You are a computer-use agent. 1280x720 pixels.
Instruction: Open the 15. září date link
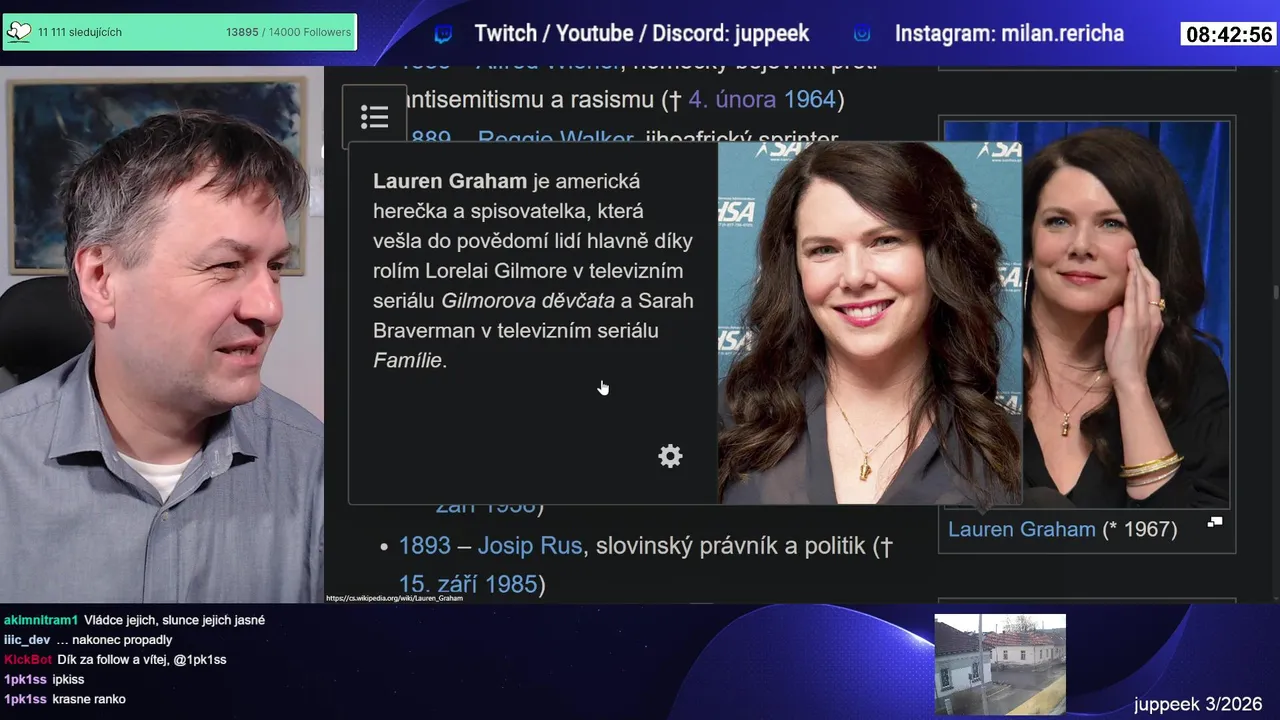tap(441, 584)
